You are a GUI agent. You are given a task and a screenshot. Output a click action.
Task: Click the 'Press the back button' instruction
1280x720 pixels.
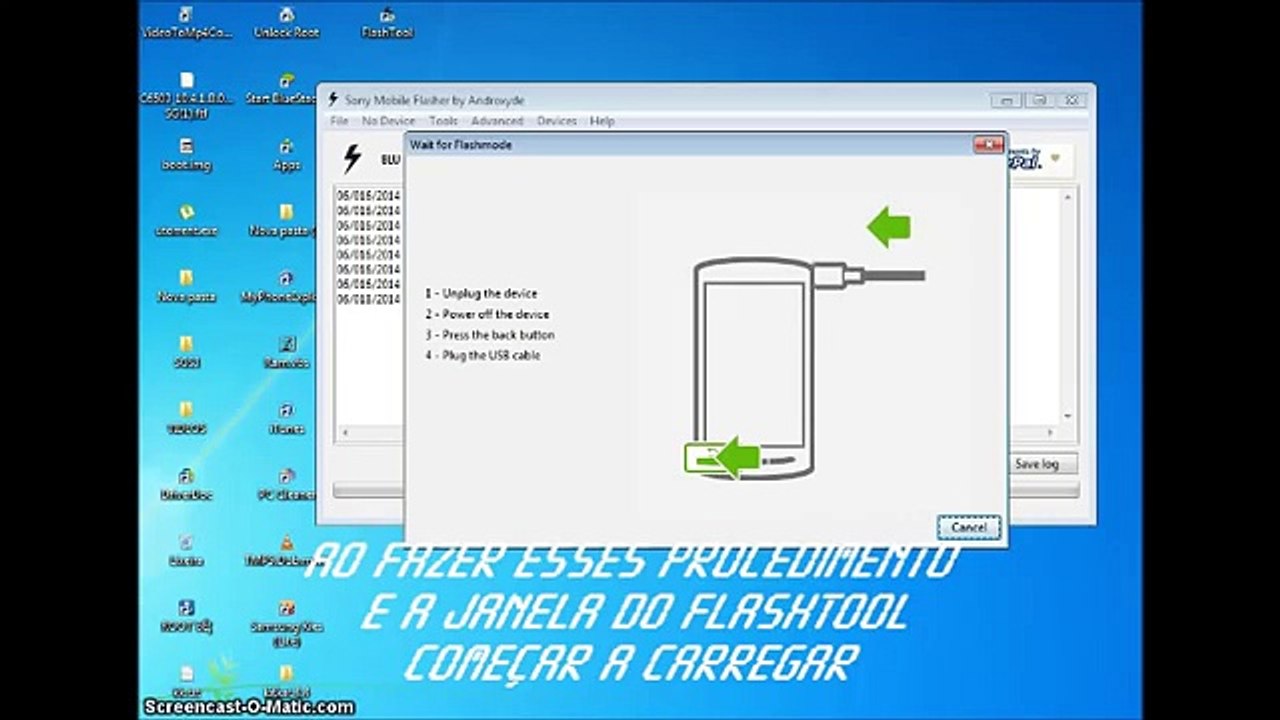point(489,335)
